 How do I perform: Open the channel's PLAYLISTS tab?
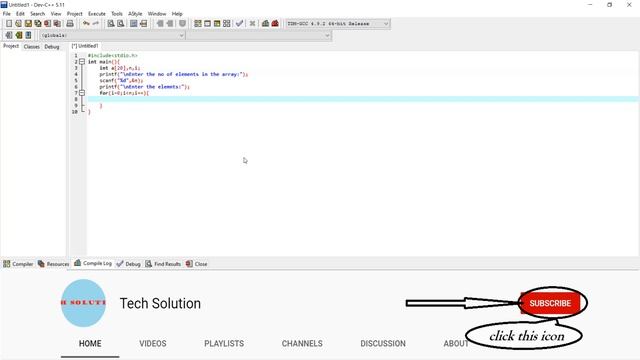point(224,344)
